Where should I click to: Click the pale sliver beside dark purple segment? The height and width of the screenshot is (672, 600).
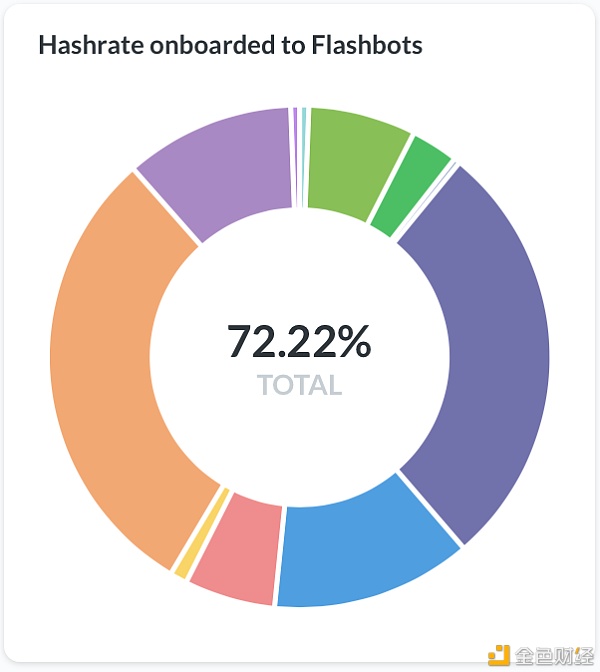[425, 201]
